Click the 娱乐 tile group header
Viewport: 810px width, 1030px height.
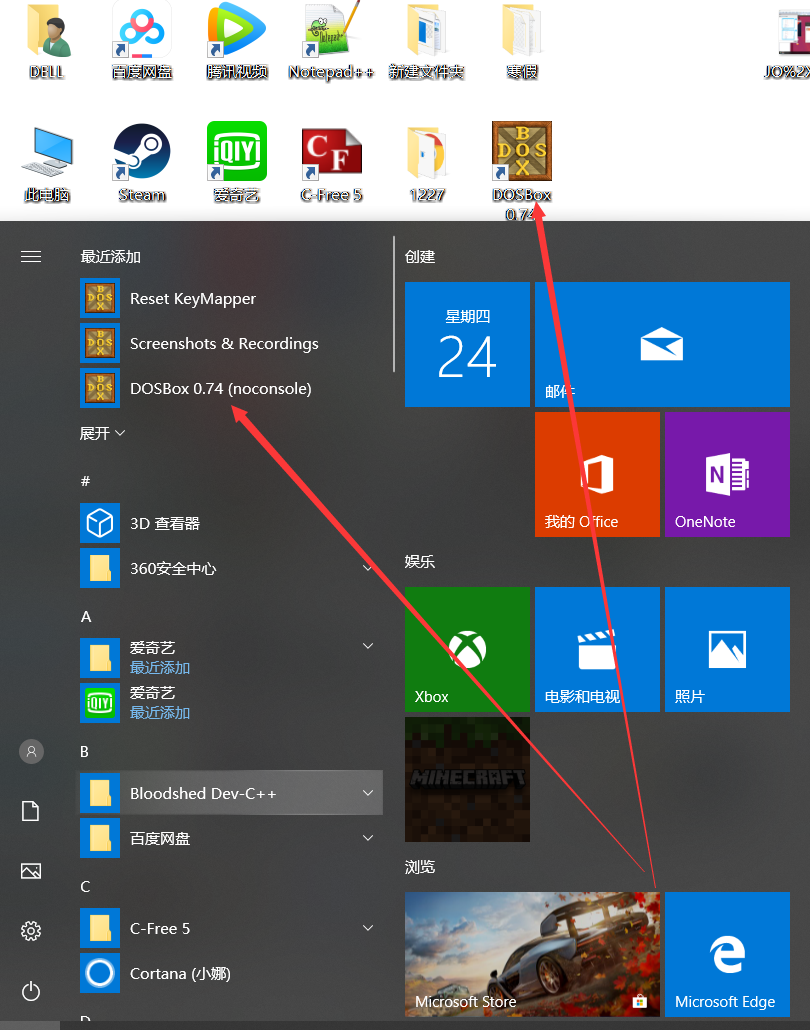pyautogui.click(x=420, y=562)
